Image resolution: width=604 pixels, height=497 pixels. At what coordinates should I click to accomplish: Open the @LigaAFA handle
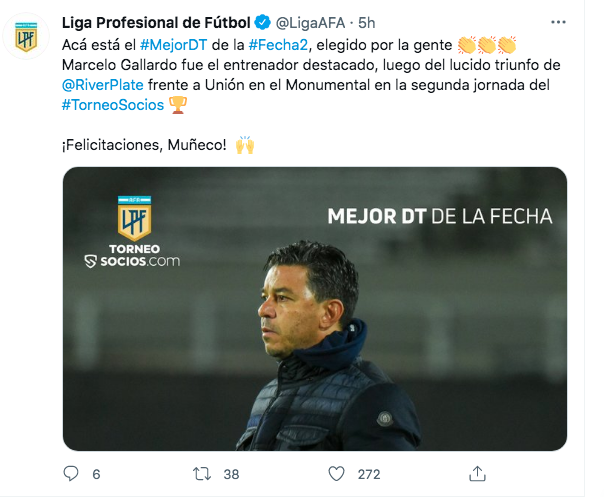tap(310, 23)
